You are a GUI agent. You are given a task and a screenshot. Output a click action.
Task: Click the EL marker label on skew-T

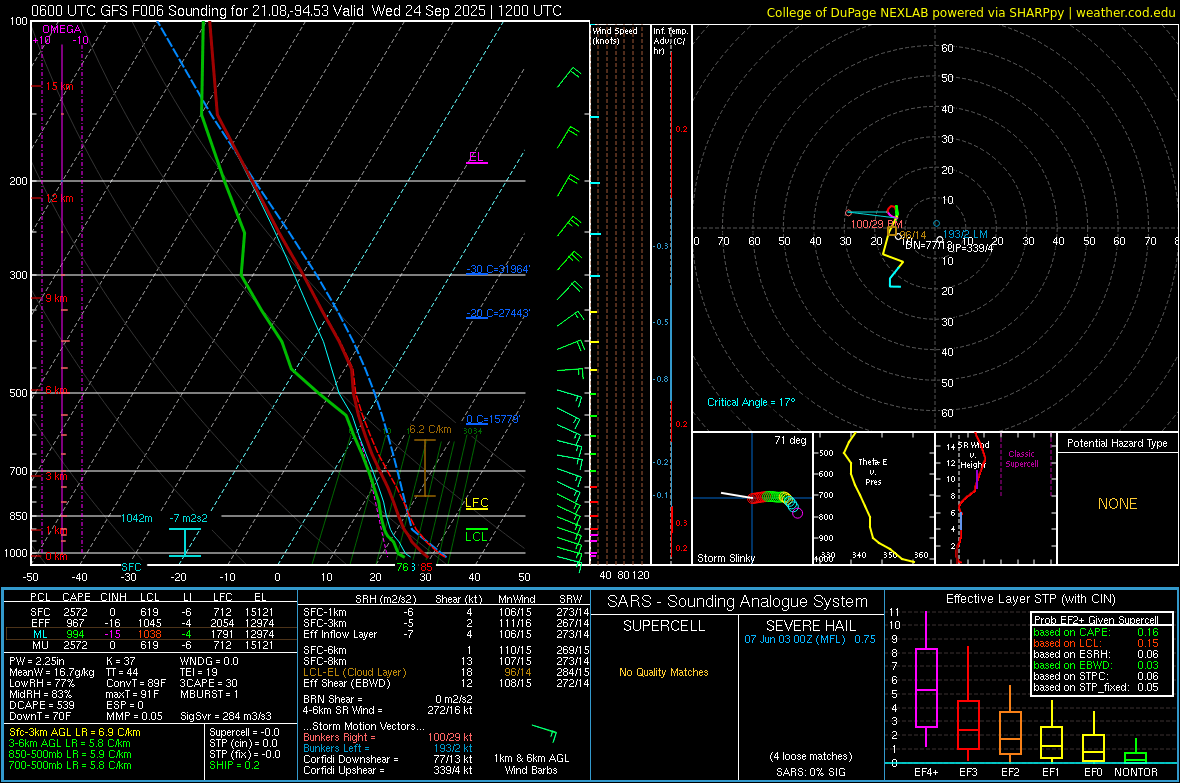476,157
